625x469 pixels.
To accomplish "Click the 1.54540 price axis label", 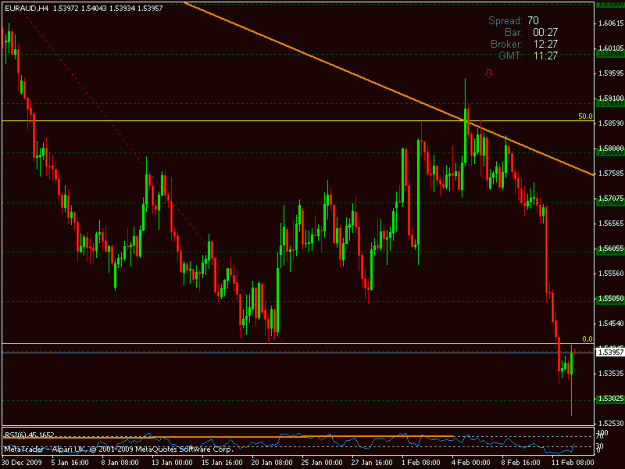I will [610, 323].
